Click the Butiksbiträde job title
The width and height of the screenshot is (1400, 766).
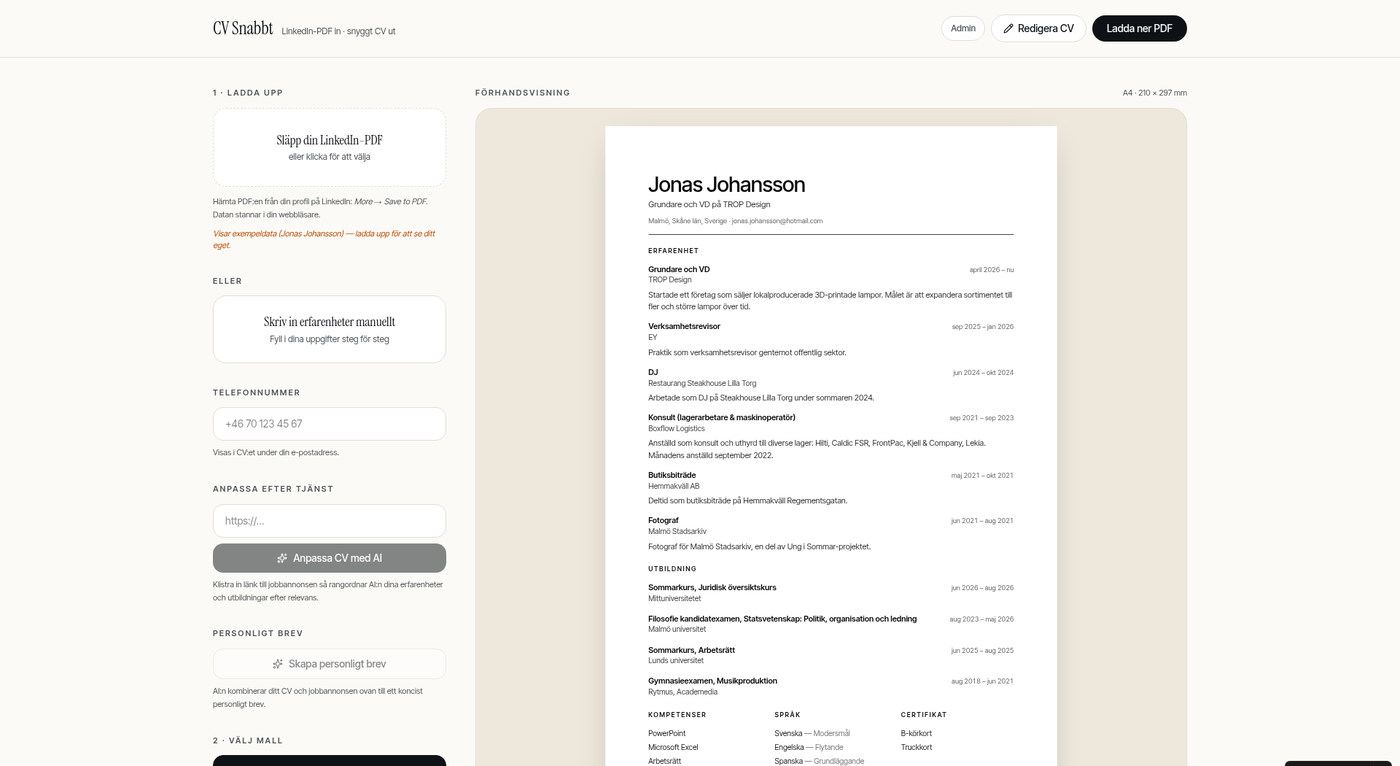point(672,475)
